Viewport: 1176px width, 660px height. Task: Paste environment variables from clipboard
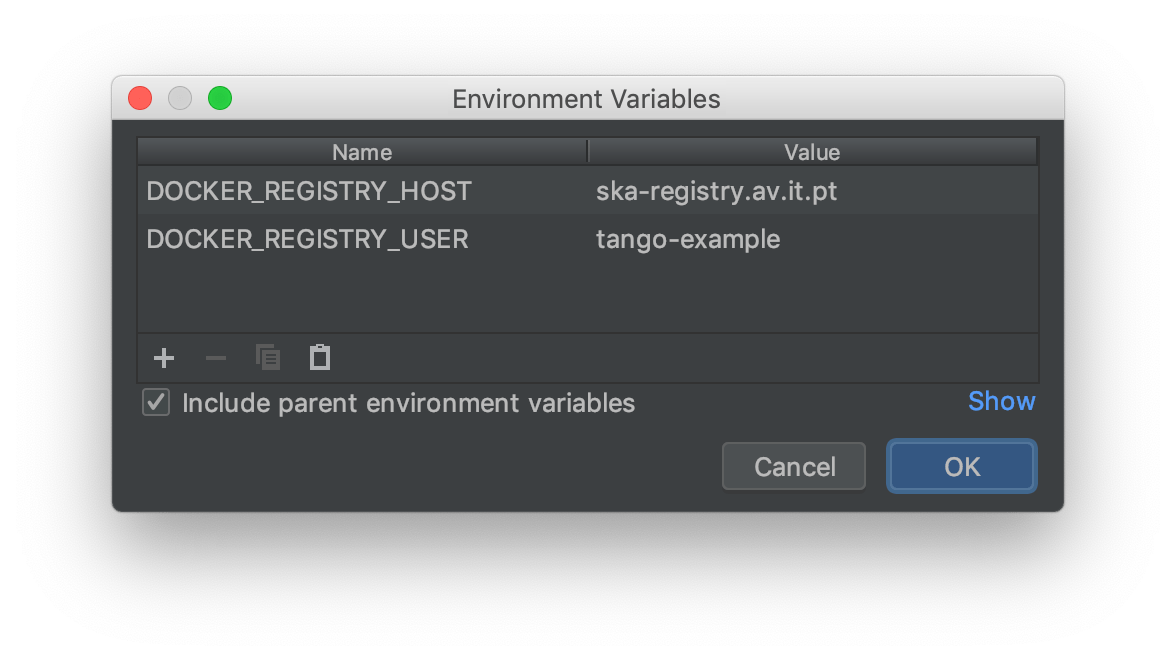(319, 357)
